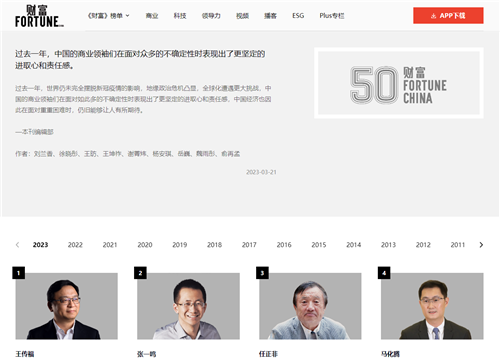Open the 视频 navigation link

click(x=242, y=16)
